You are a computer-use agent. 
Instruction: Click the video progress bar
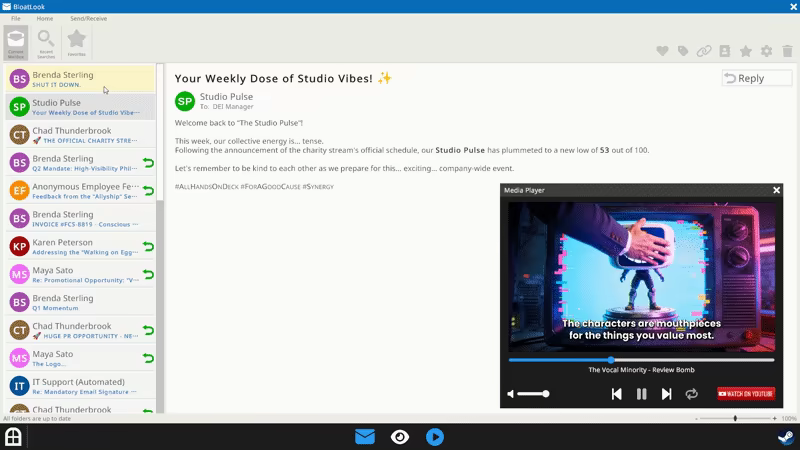click(641, 360)
